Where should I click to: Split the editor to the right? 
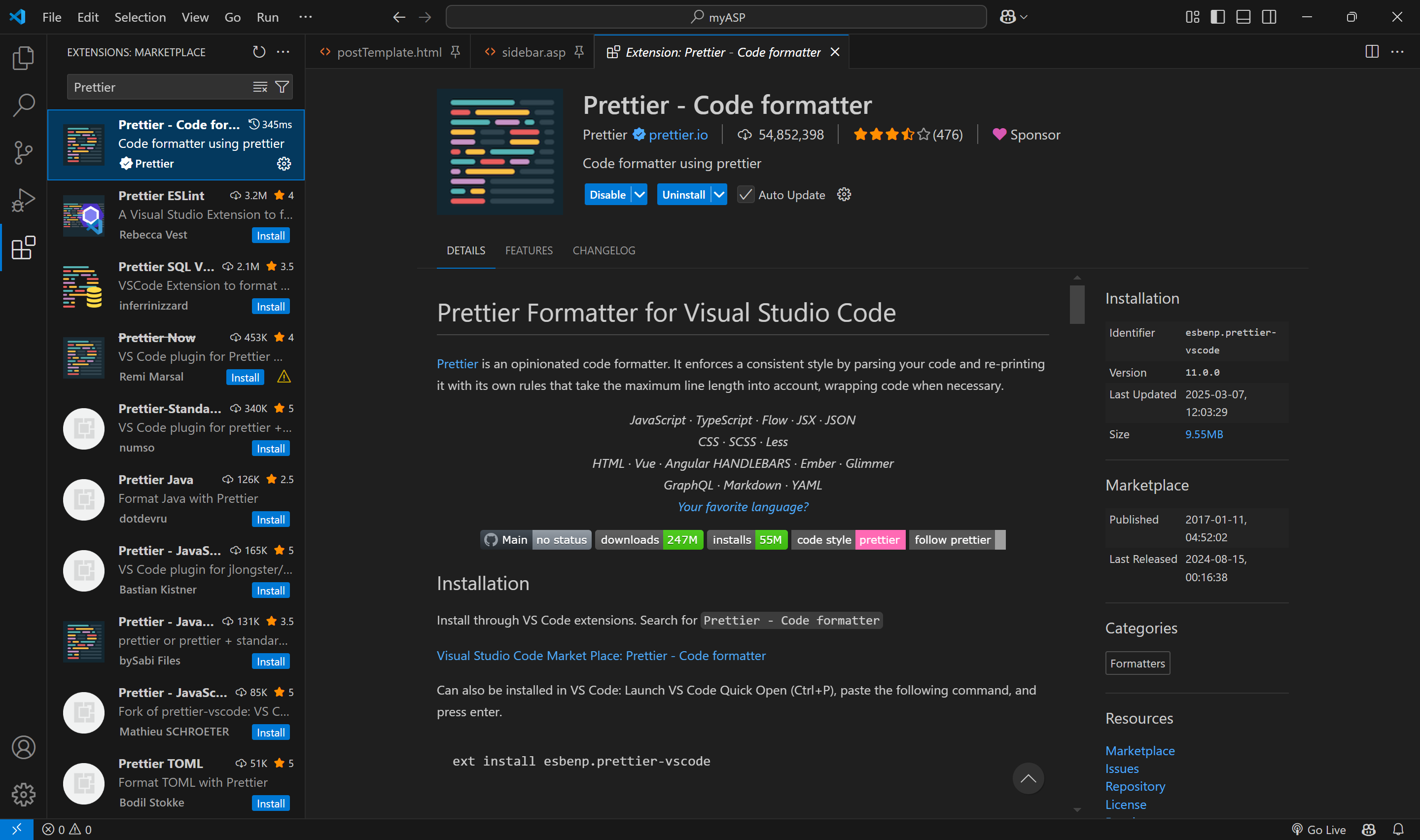(1372, 52)
